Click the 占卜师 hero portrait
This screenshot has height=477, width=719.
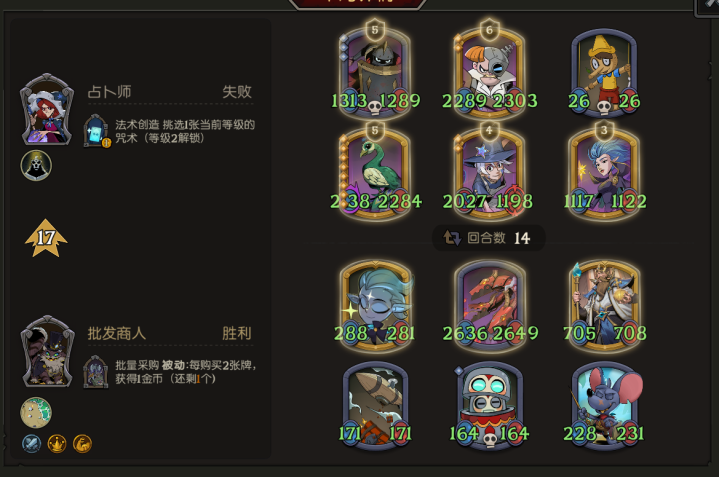(47, 110)
